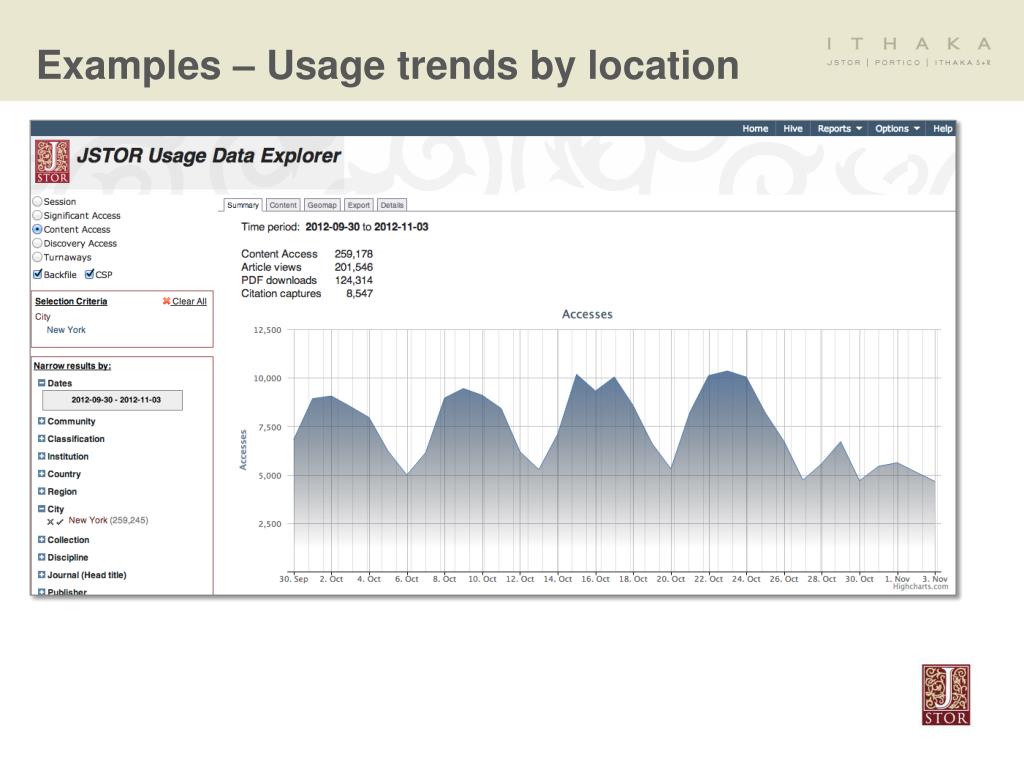Switch to the Details tab
The width and height of the screenshot is (1024, 768).
coord(392,205)
